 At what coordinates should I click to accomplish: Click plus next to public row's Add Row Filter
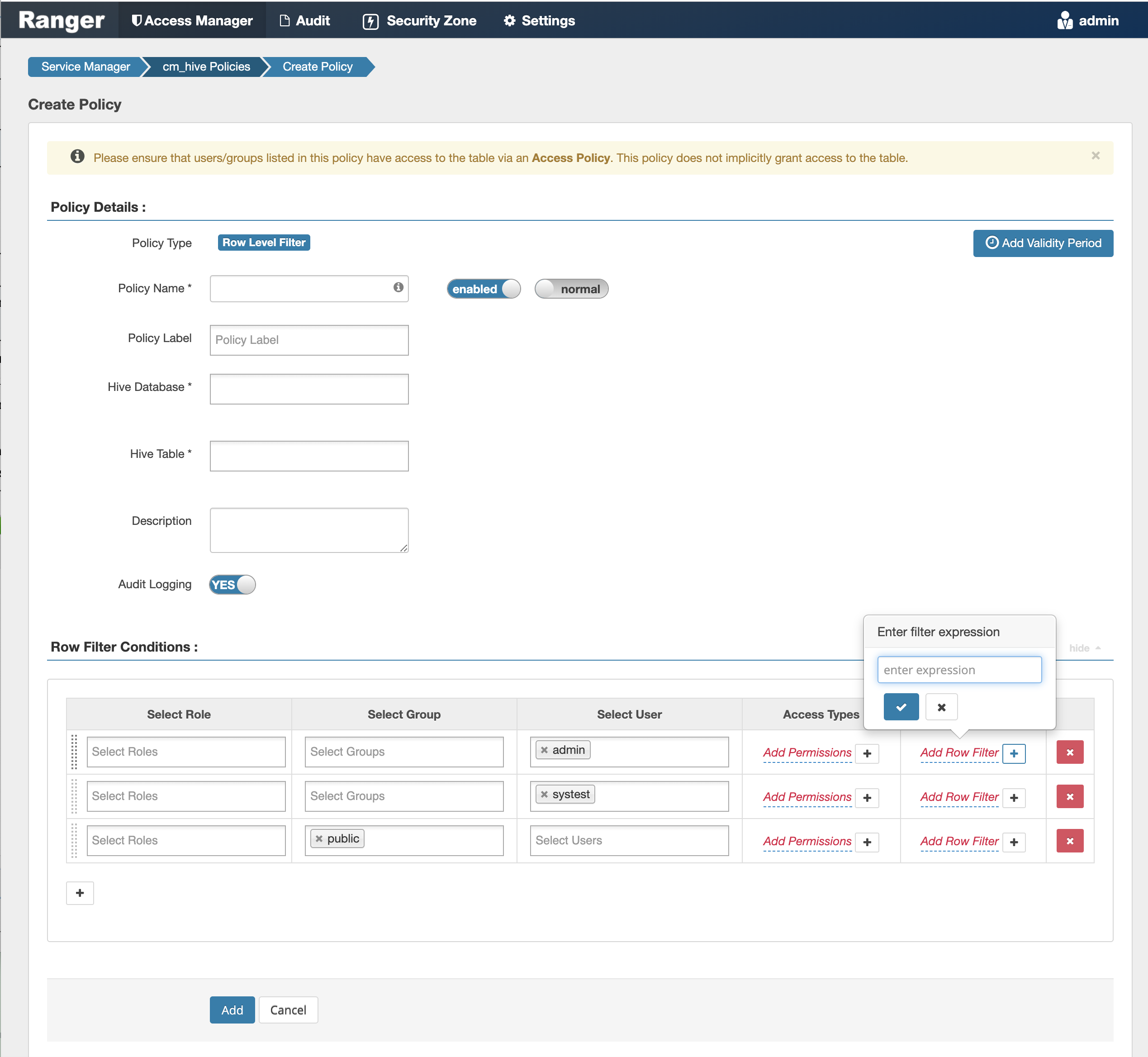pyautogui.click(x=1014, y=842)
